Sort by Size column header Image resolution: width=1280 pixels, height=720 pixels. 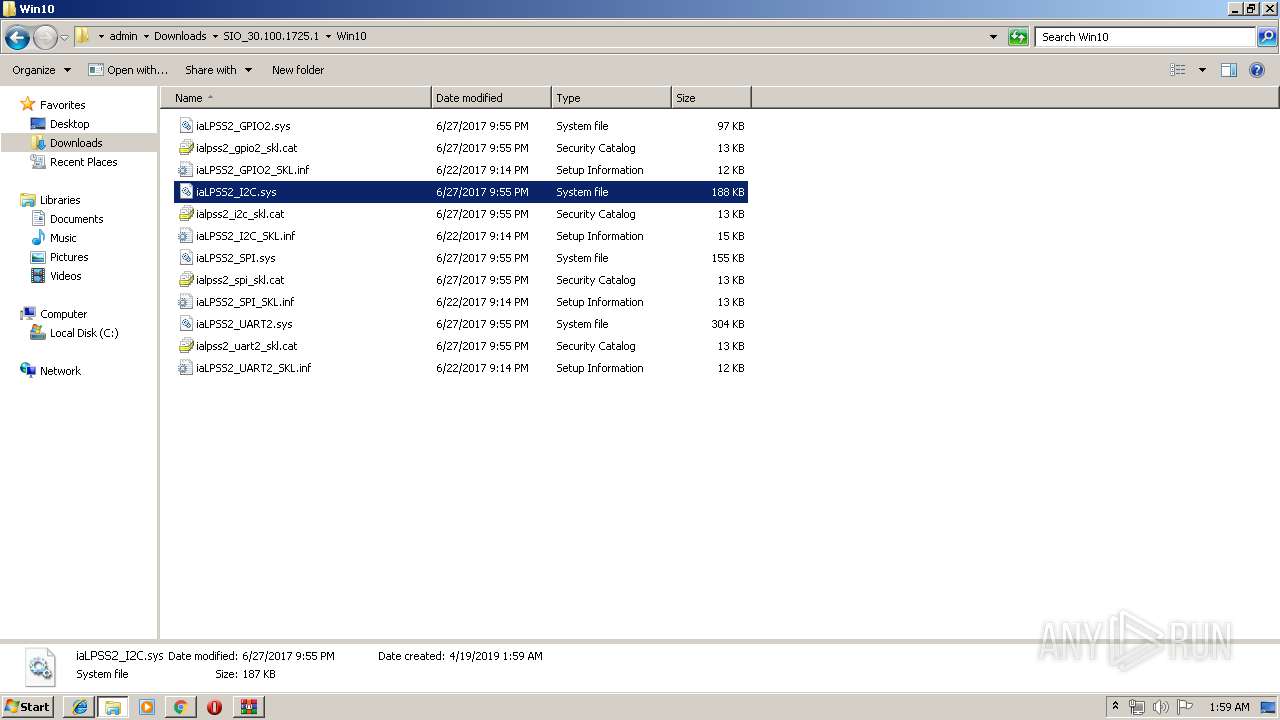pos(711,98)
